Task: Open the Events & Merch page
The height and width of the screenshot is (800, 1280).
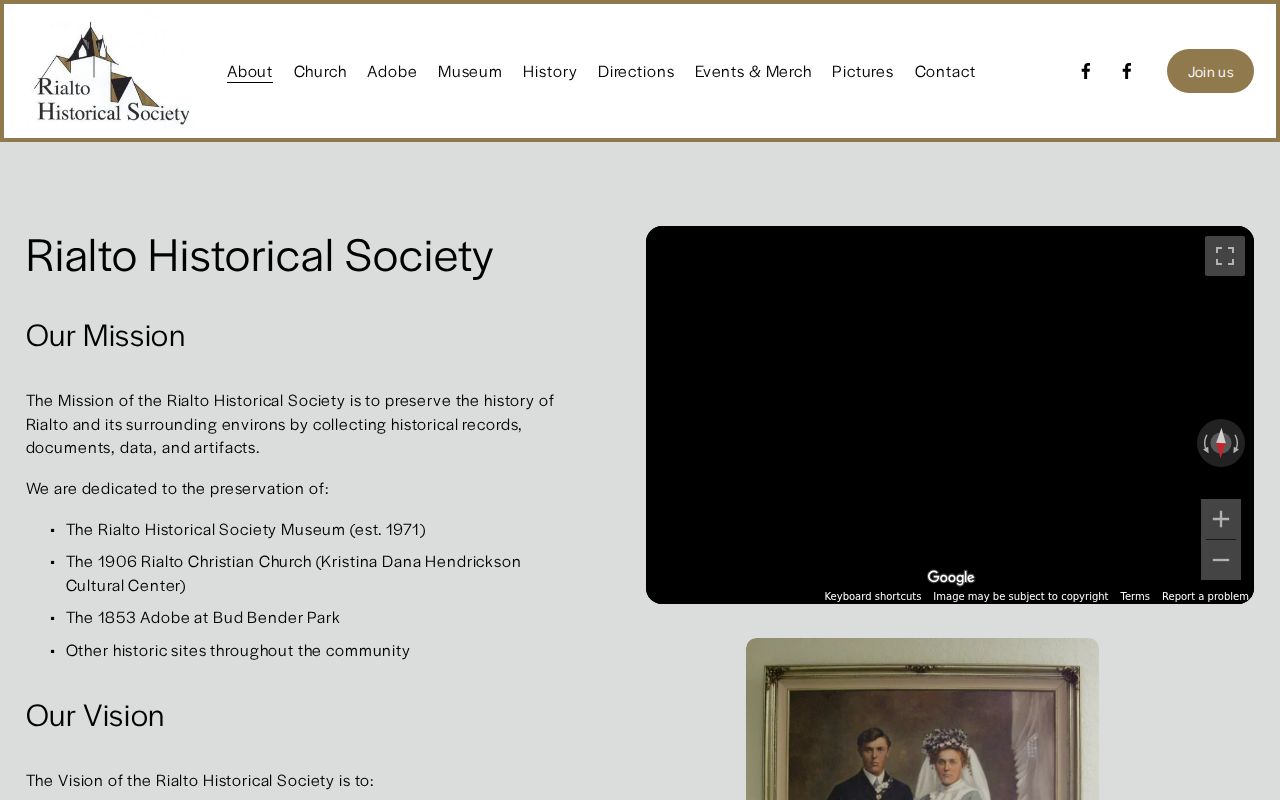Action: 753,71
